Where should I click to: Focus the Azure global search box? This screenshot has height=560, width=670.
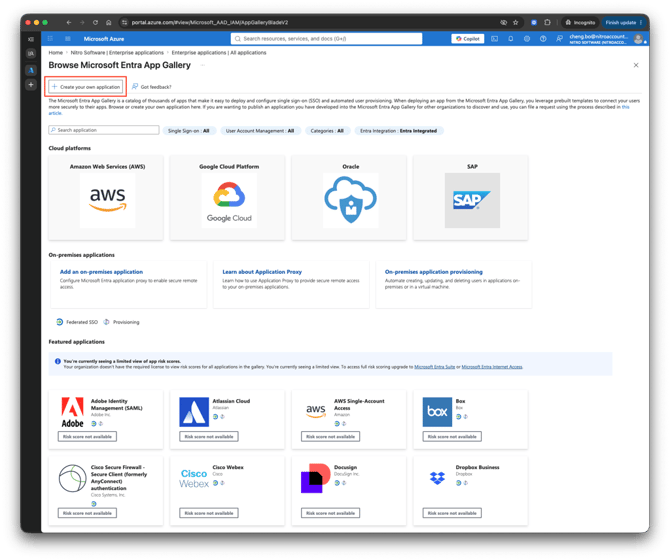326,39
